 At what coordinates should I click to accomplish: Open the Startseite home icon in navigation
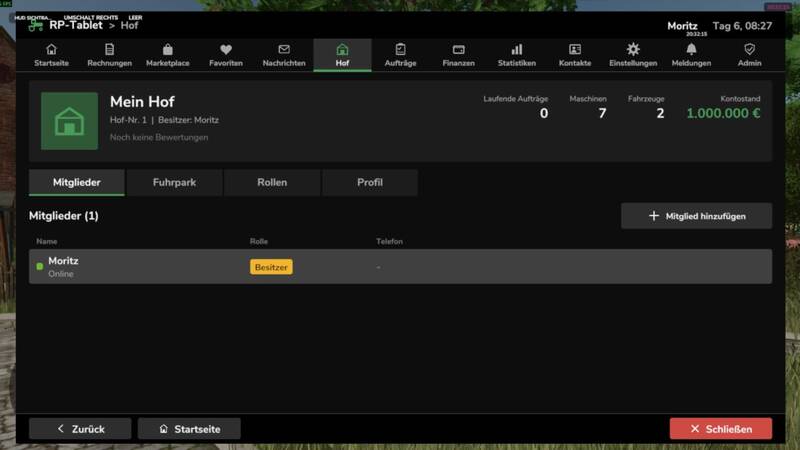(x=51, y=49)
